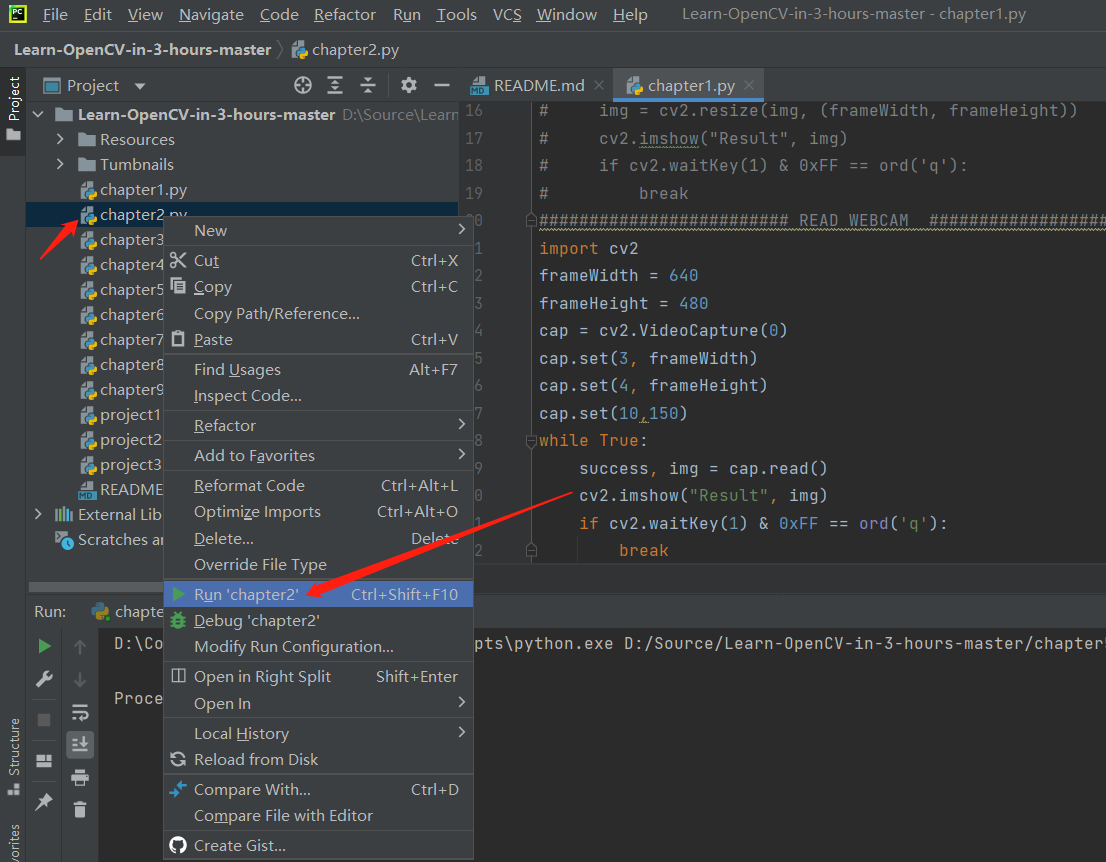Click Expand All icon in Project toolbar
This screenshot has height=862, width=1106.
click(x=335, y=85)
